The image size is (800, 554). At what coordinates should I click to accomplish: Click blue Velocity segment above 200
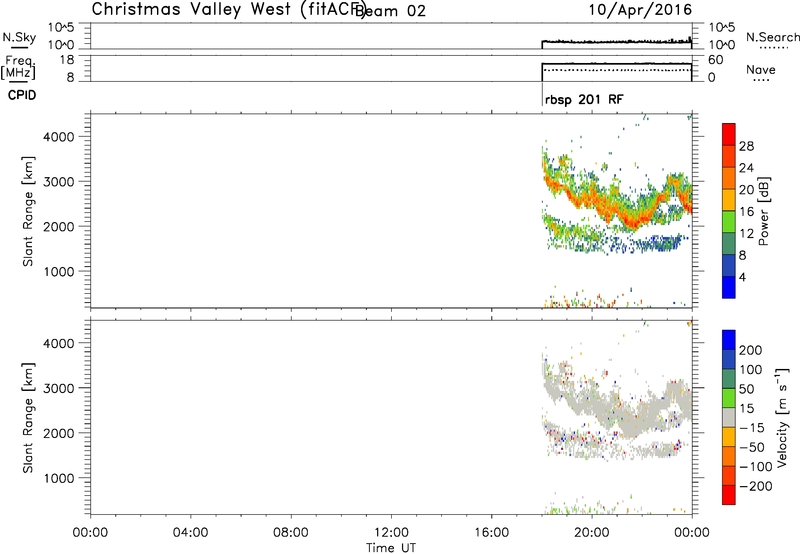(729, 340)
